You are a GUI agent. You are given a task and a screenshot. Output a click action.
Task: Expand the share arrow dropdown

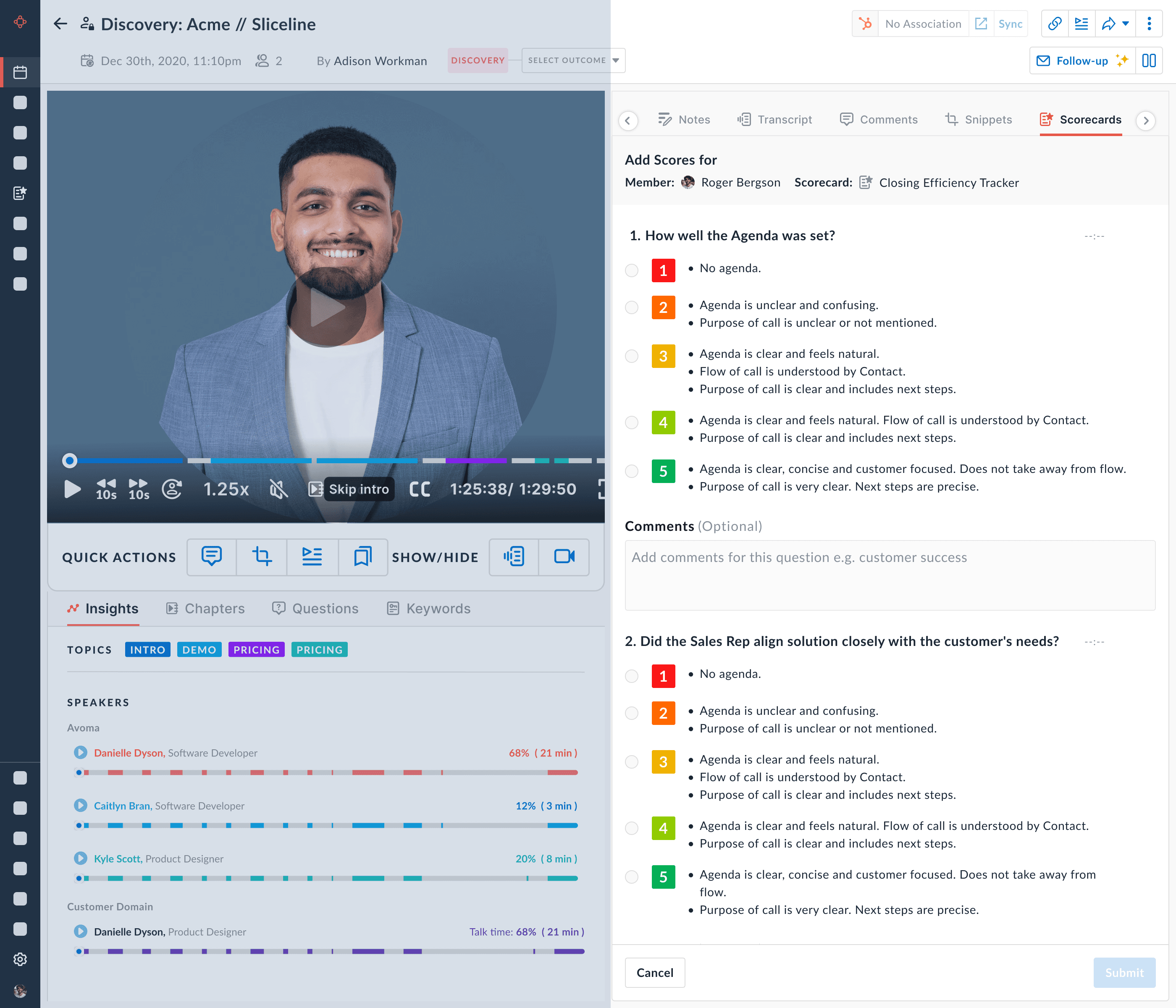coord(1126,24)
